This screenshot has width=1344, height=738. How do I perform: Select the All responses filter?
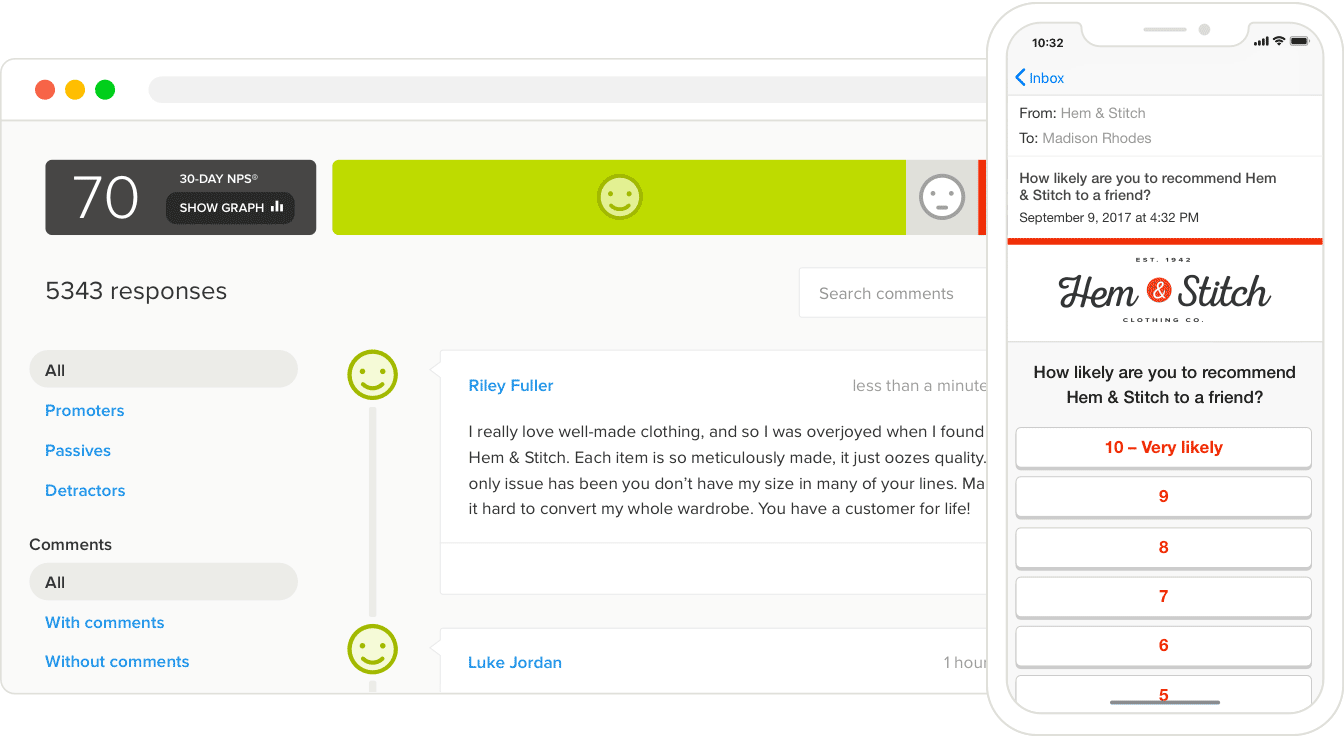point(164,369)
